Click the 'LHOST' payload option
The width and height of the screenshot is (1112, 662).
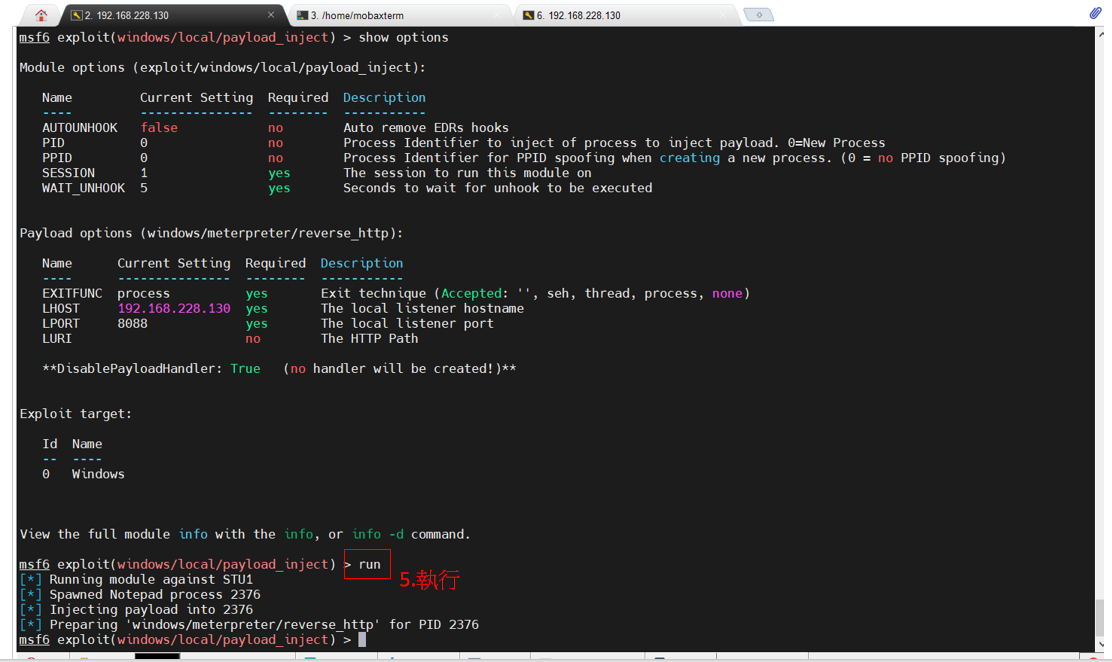(x=60, y=309)
